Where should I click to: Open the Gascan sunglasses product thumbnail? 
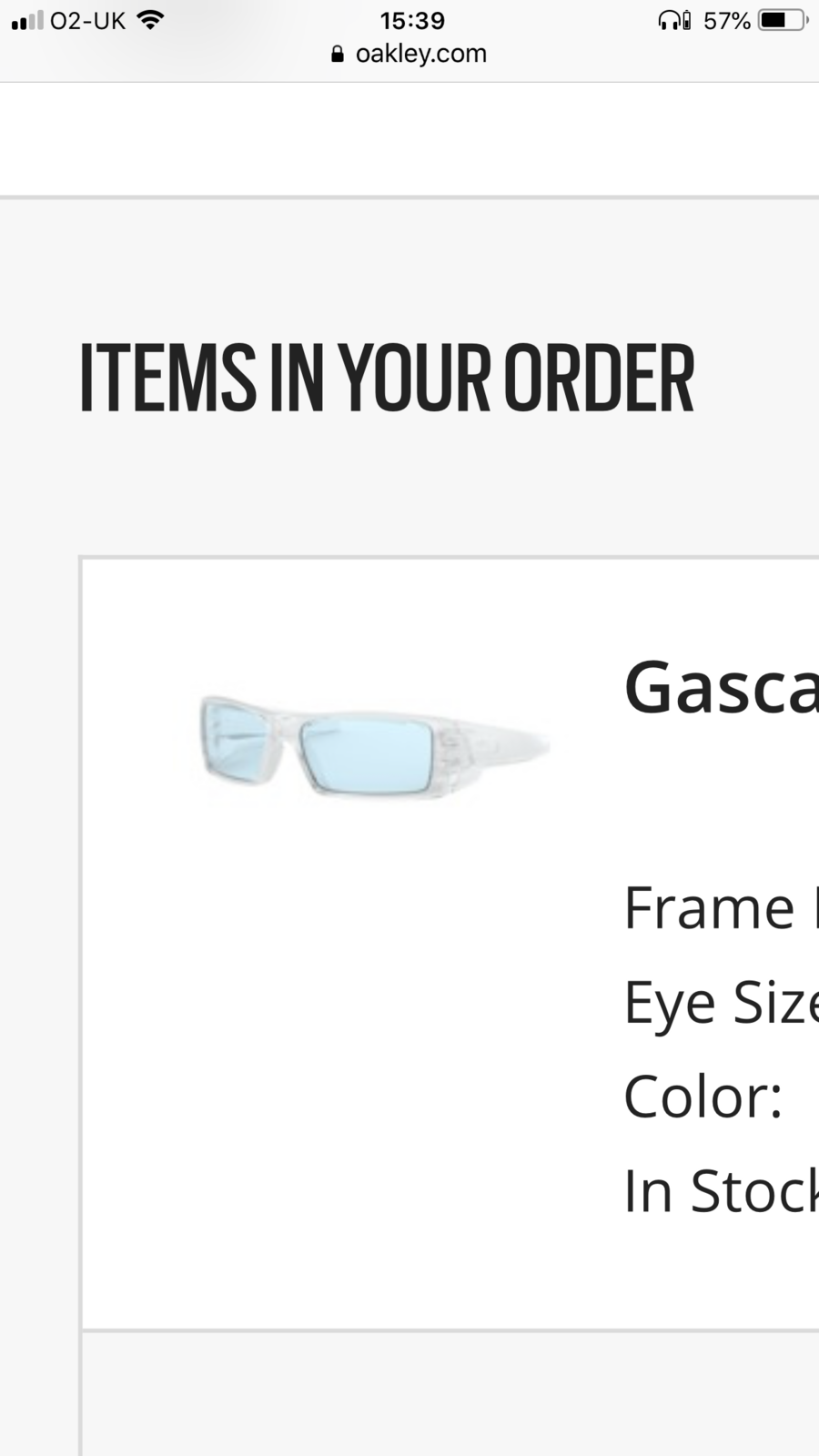(x=373, y=748)
